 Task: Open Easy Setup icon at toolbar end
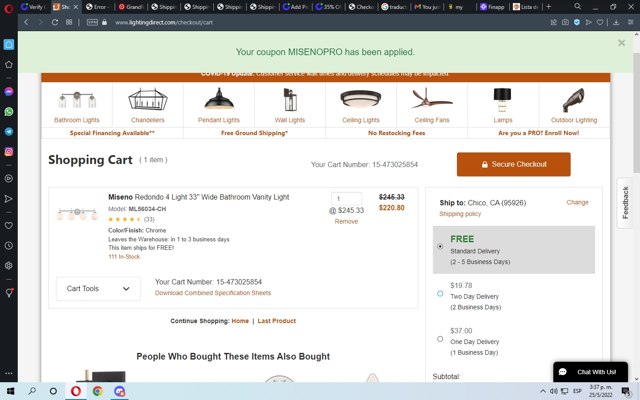point(631,22)
